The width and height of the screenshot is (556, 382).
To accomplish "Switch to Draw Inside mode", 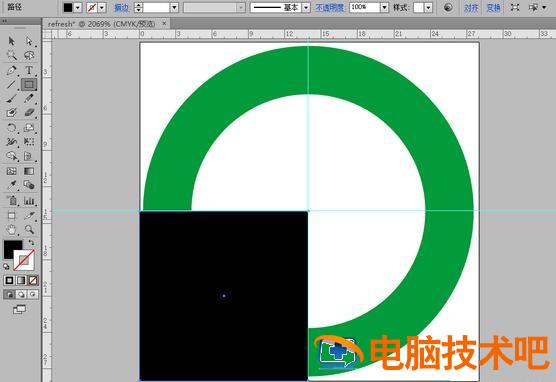I will pos(33,294).
